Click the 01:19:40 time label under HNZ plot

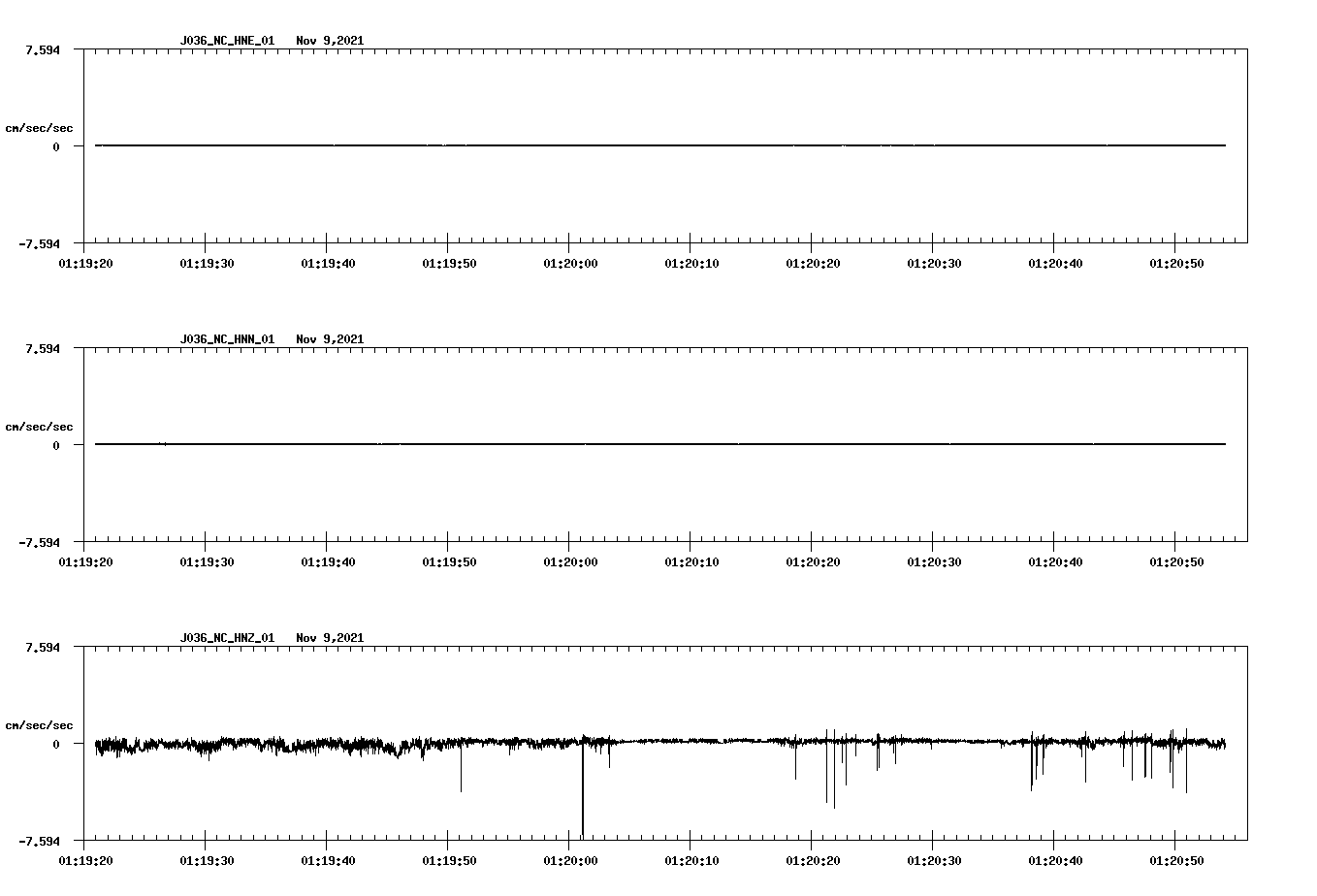[x=328, y=860]
